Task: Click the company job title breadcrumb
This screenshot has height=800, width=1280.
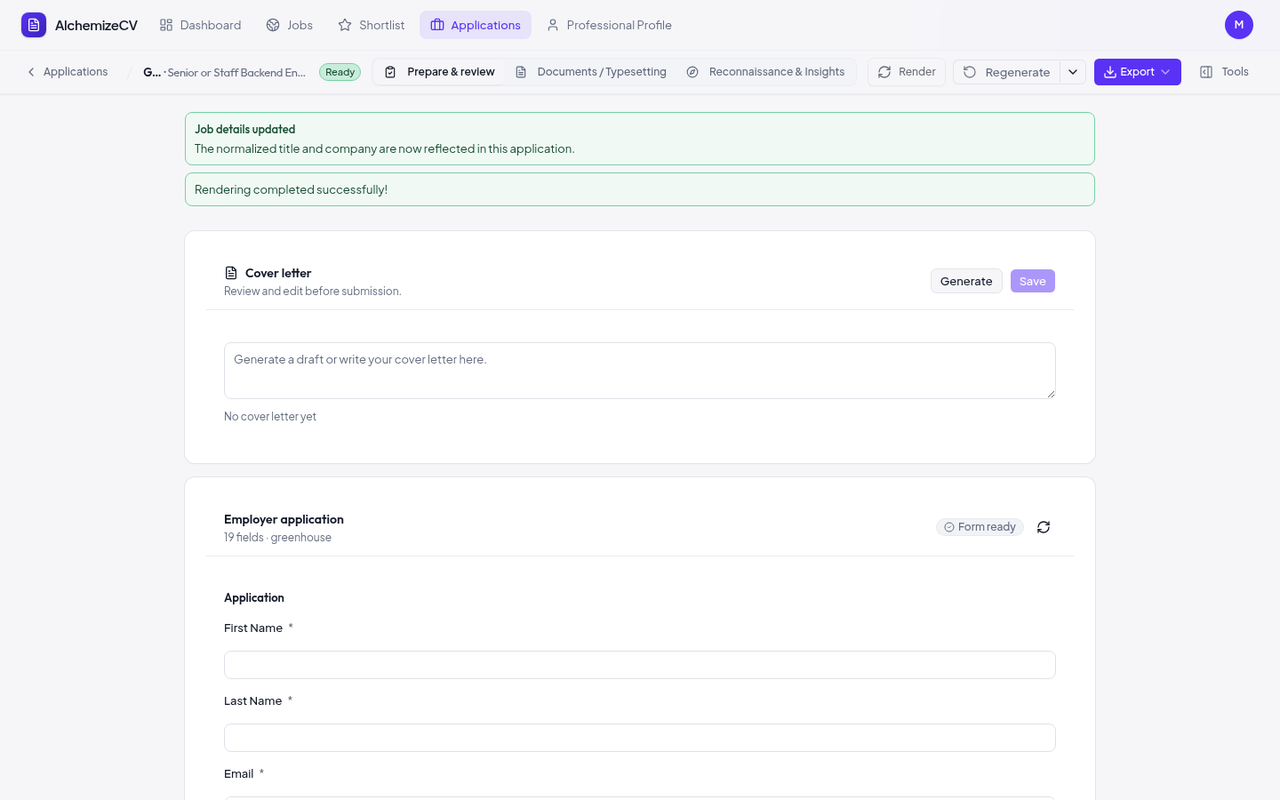Action: tap(224, 72)
